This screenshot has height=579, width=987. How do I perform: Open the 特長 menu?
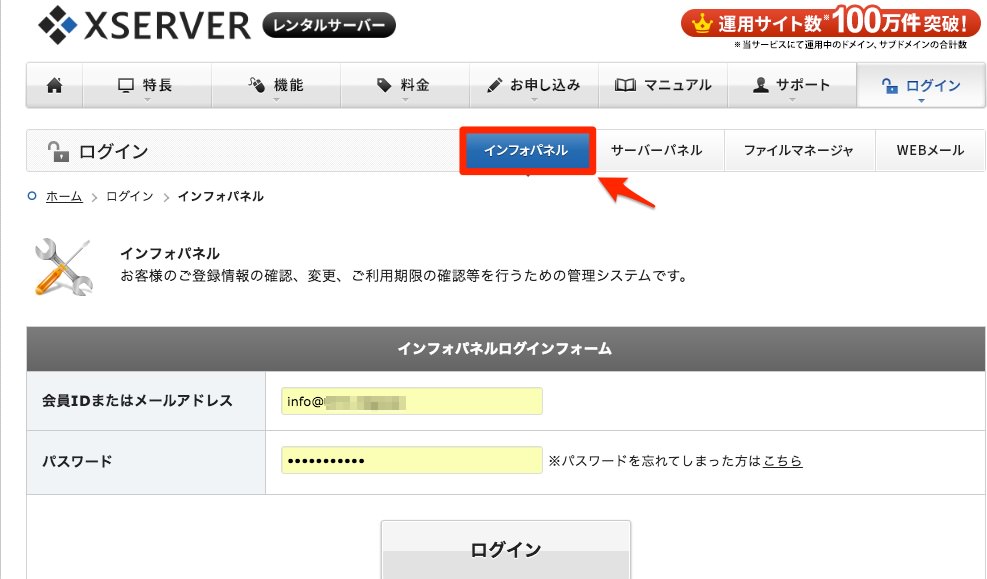point(147,85)
